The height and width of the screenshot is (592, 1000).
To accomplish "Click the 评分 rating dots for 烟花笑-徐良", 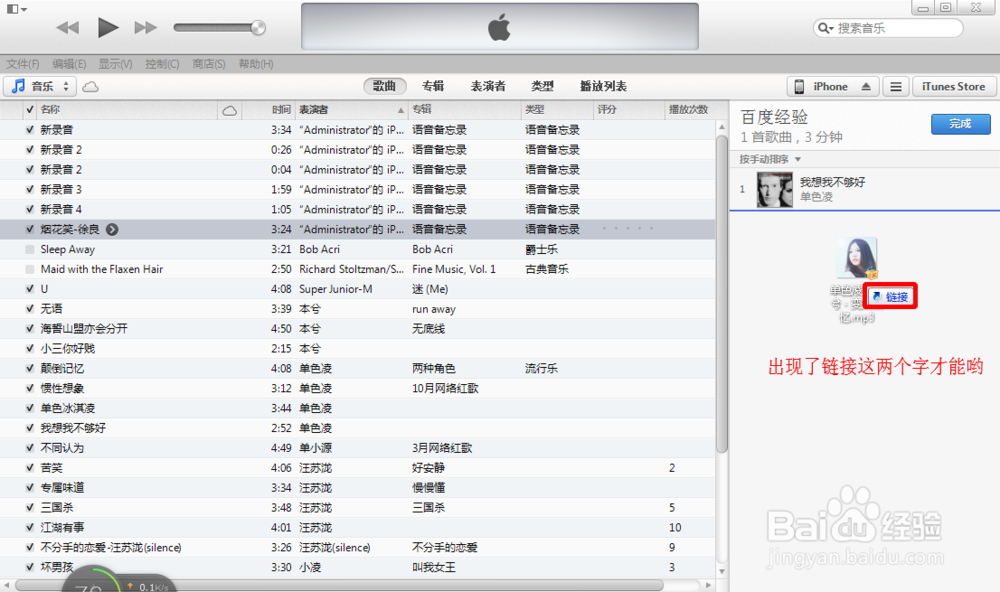I will click(628, 228).
